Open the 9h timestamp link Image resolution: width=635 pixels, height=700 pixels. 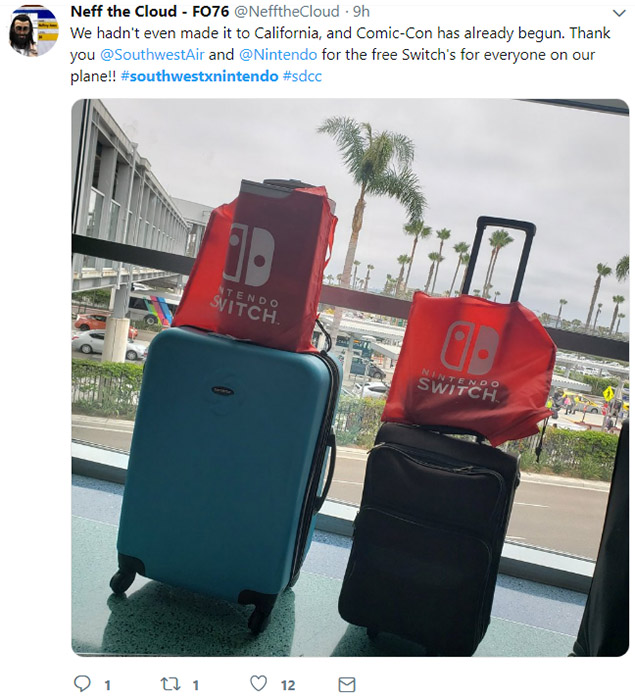361,11
